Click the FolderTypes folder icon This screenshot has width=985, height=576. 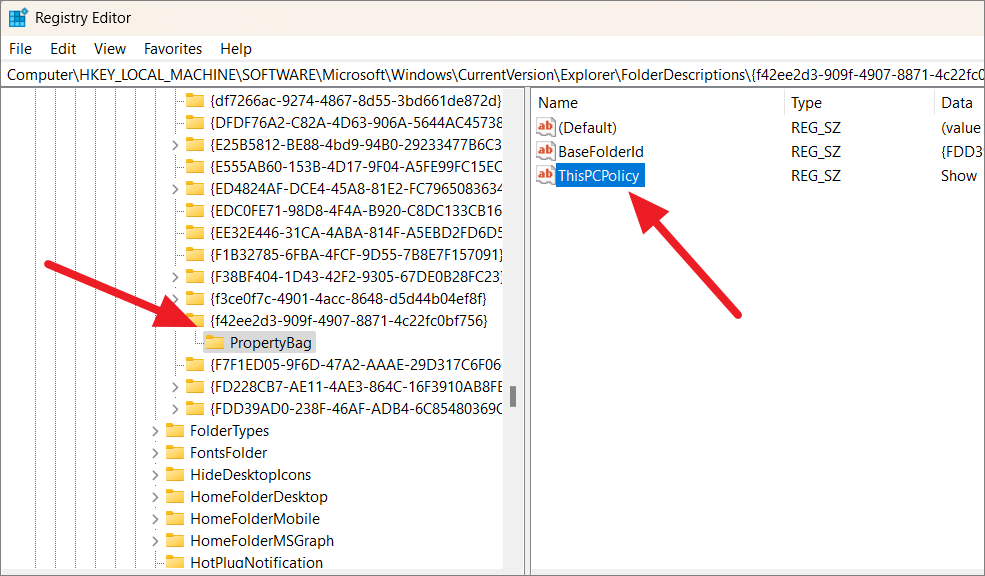pyautogui.click(x=175, y=430)
